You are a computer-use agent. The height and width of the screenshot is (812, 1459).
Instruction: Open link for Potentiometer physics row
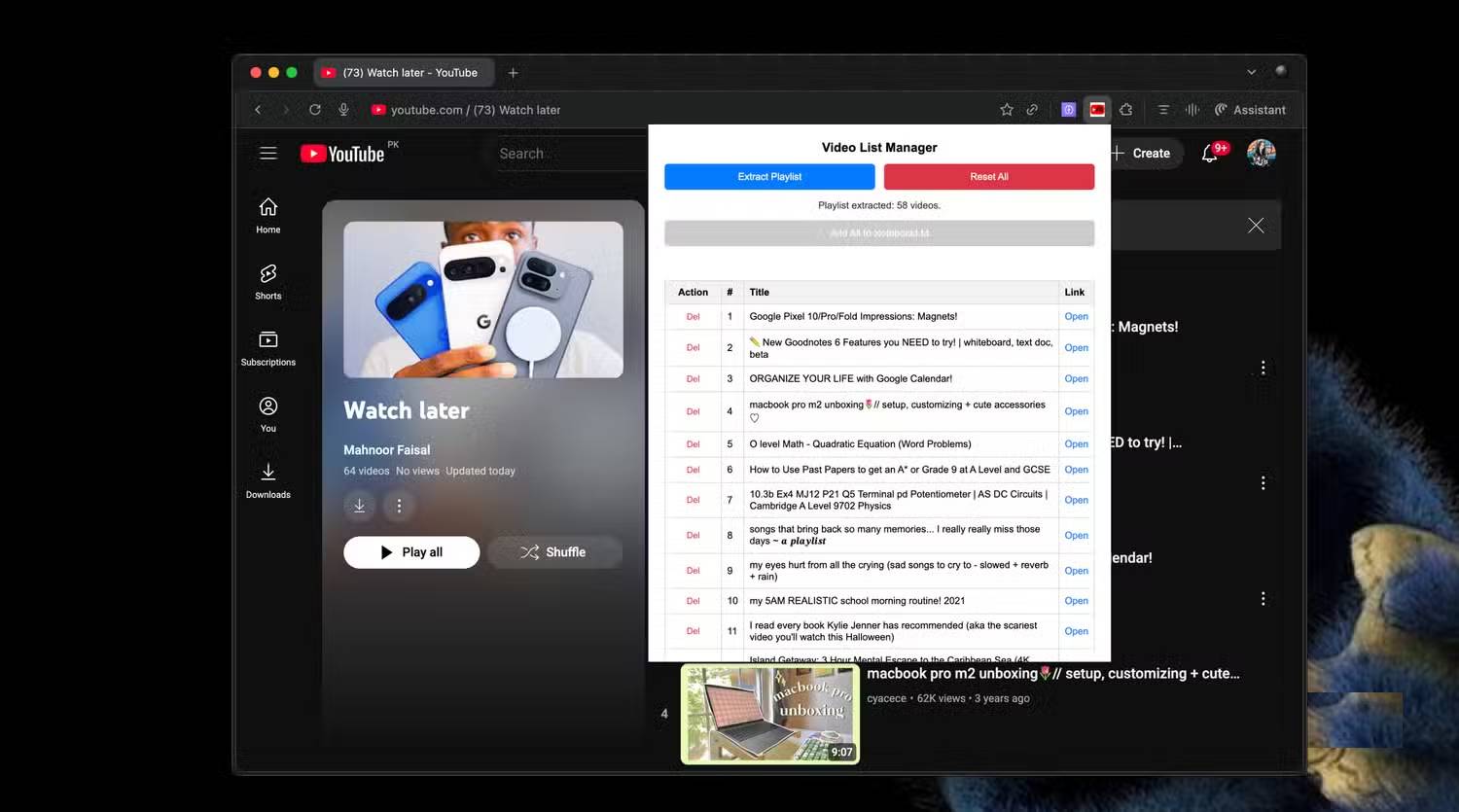click(x=1076, y=500)
